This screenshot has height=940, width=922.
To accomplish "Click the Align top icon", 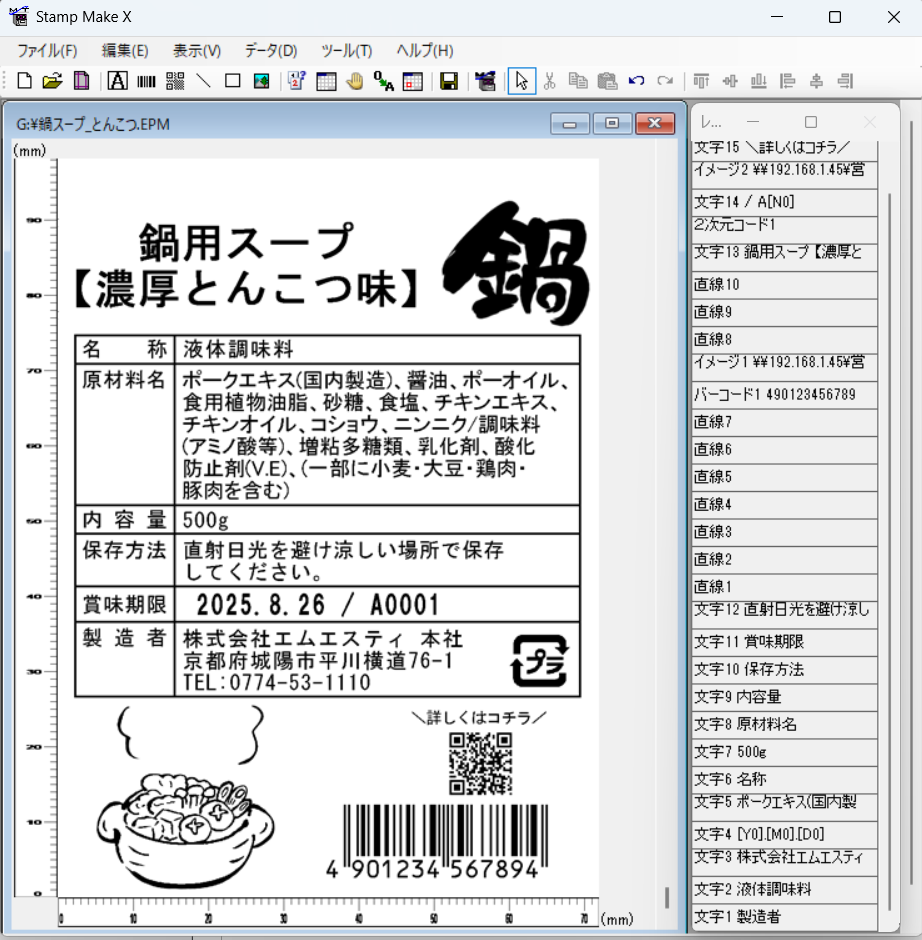I will [x=701, y=81].
